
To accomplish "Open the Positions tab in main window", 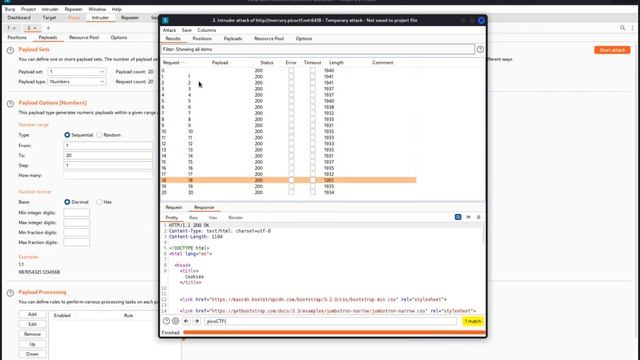I will (x=17, y=38).
